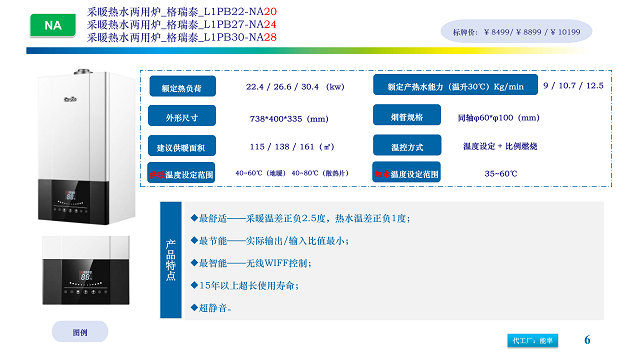Click the L1PB22-NA20 model title
This screenshot has width=640, height=360.
[x=182, y=11]
